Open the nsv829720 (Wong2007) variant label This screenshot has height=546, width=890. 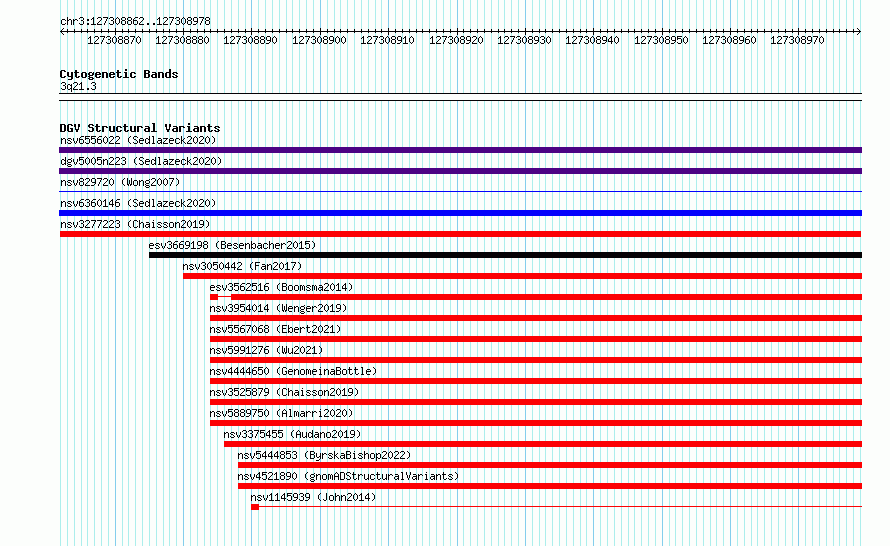(120, 182)
